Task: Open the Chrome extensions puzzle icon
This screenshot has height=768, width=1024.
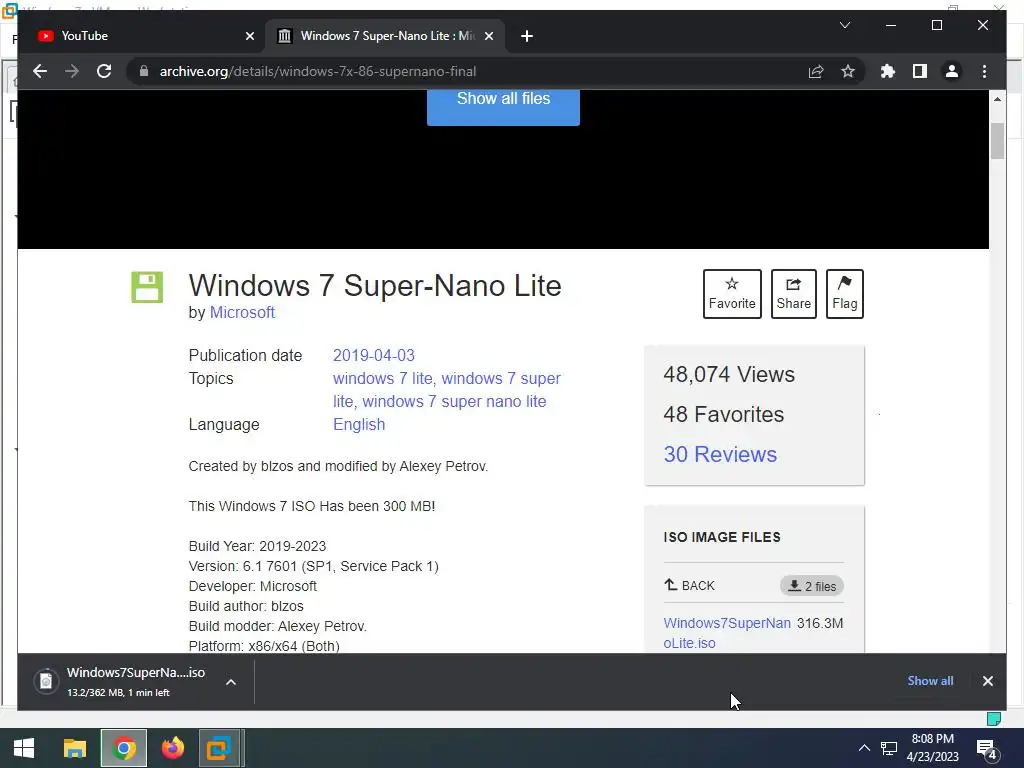Action: (888, 71)
